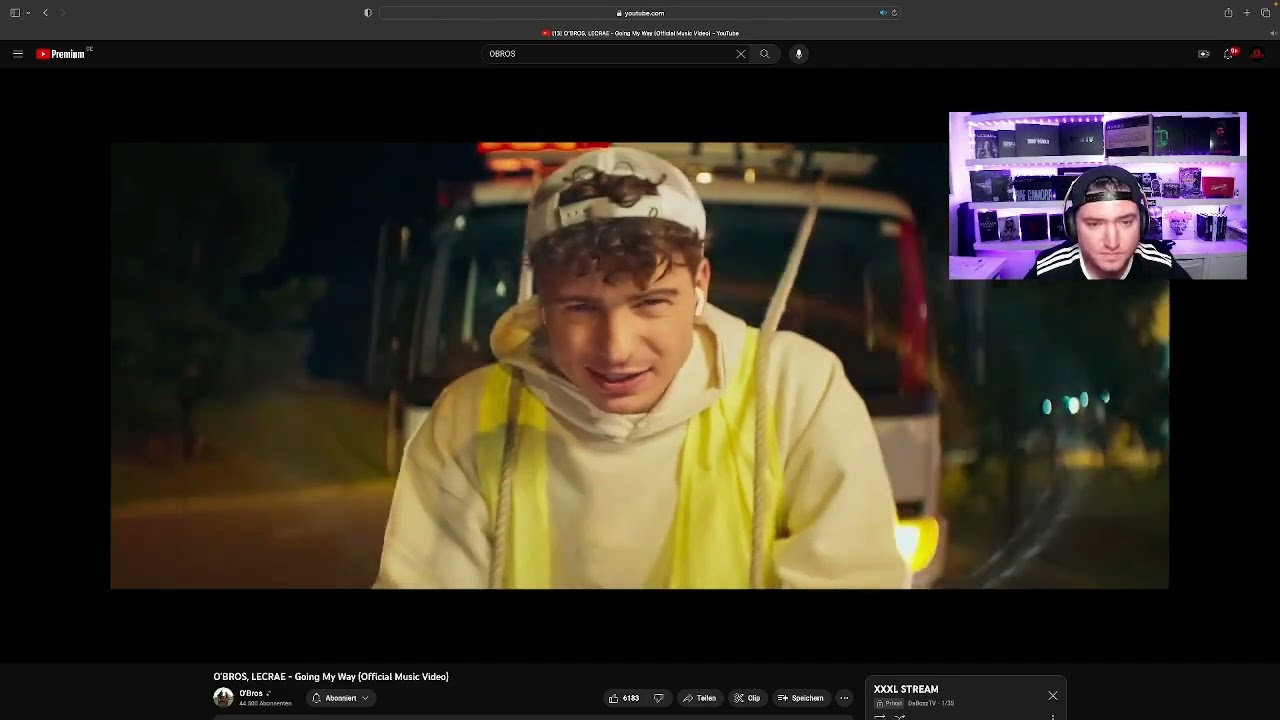
Task: Expand Safari tab group dropdown arrow
Action: [28, 13]
